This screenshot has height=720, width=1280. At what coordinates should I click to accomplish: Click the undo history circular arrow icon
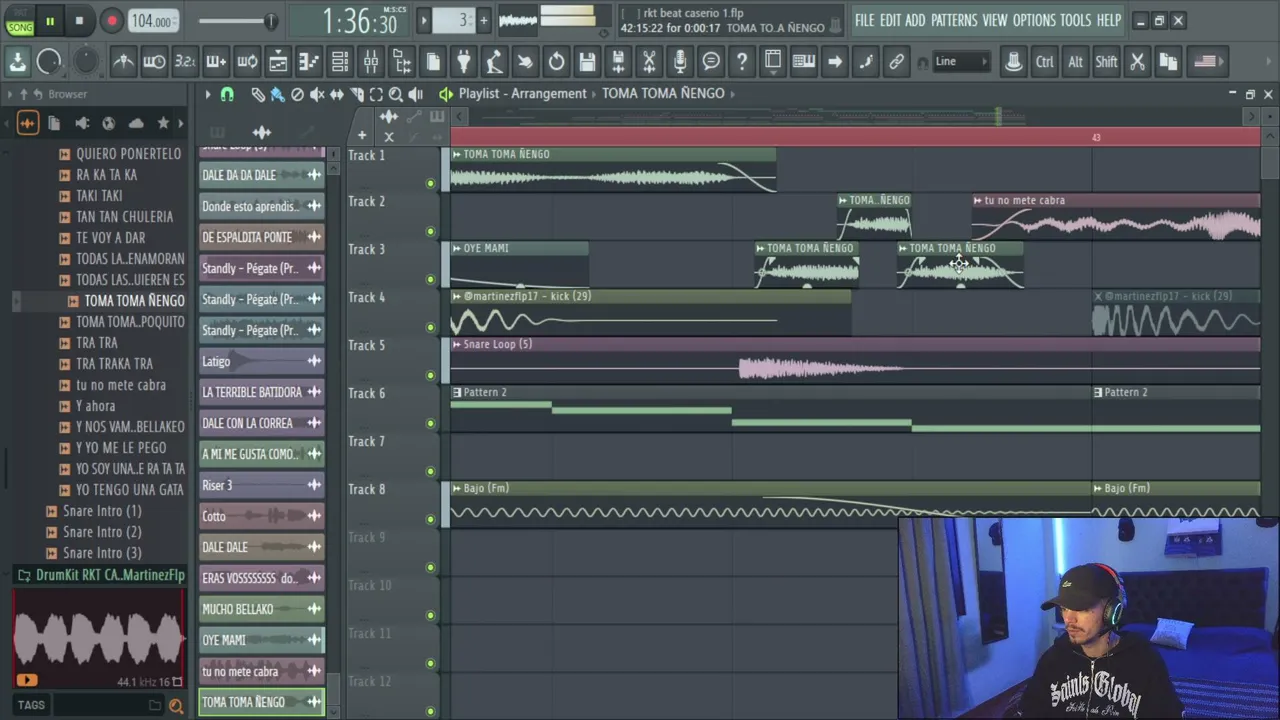tap(557, 62)
